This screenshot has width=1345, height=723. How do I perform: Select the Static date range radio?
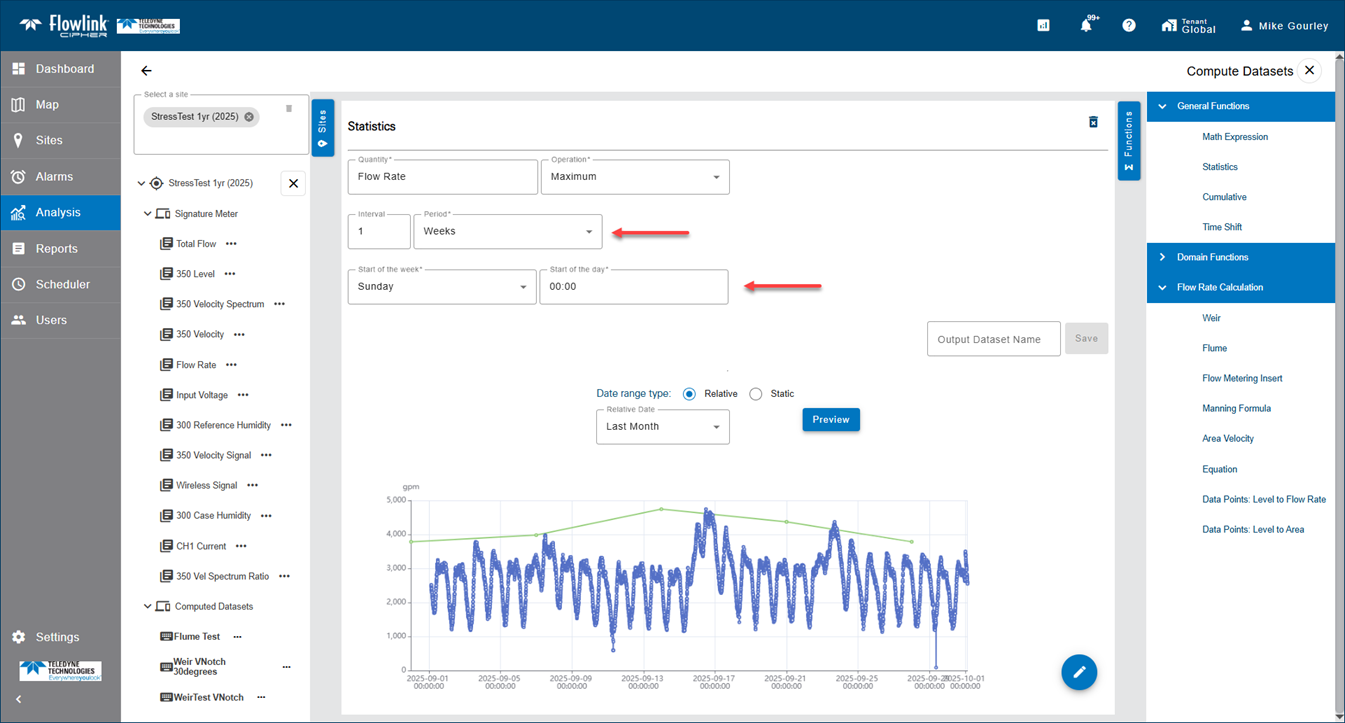(x=756, y=394)
